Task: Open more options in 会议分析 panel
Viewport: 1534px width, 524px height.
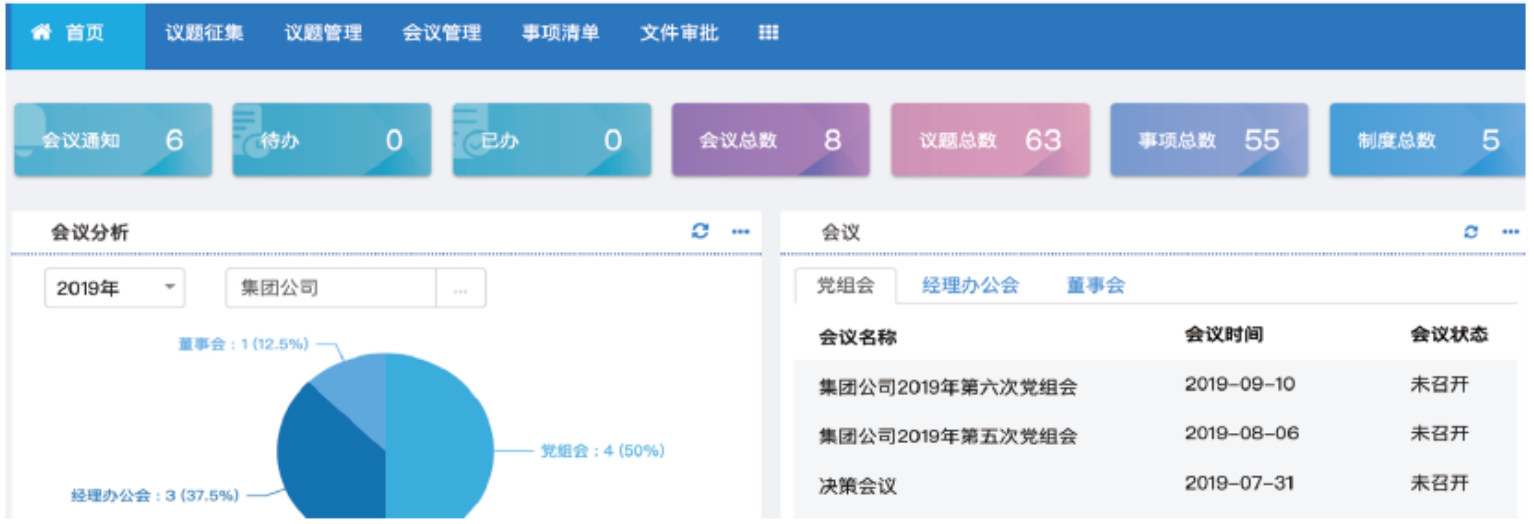Action: point(740,232)
